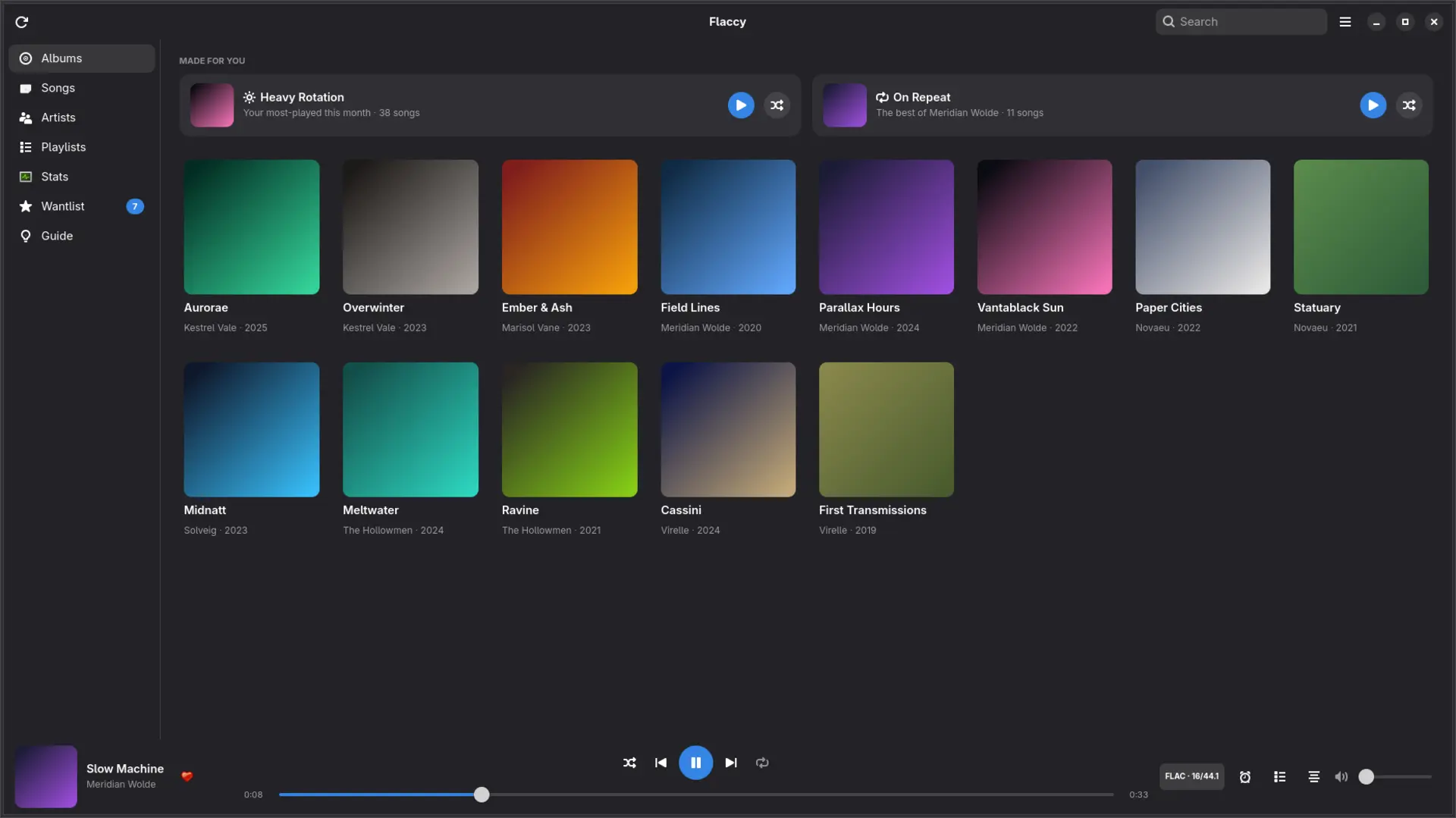Open the Field Lines album cover
The width and height of the screenshot is (1456, 818).
point(728,227)
